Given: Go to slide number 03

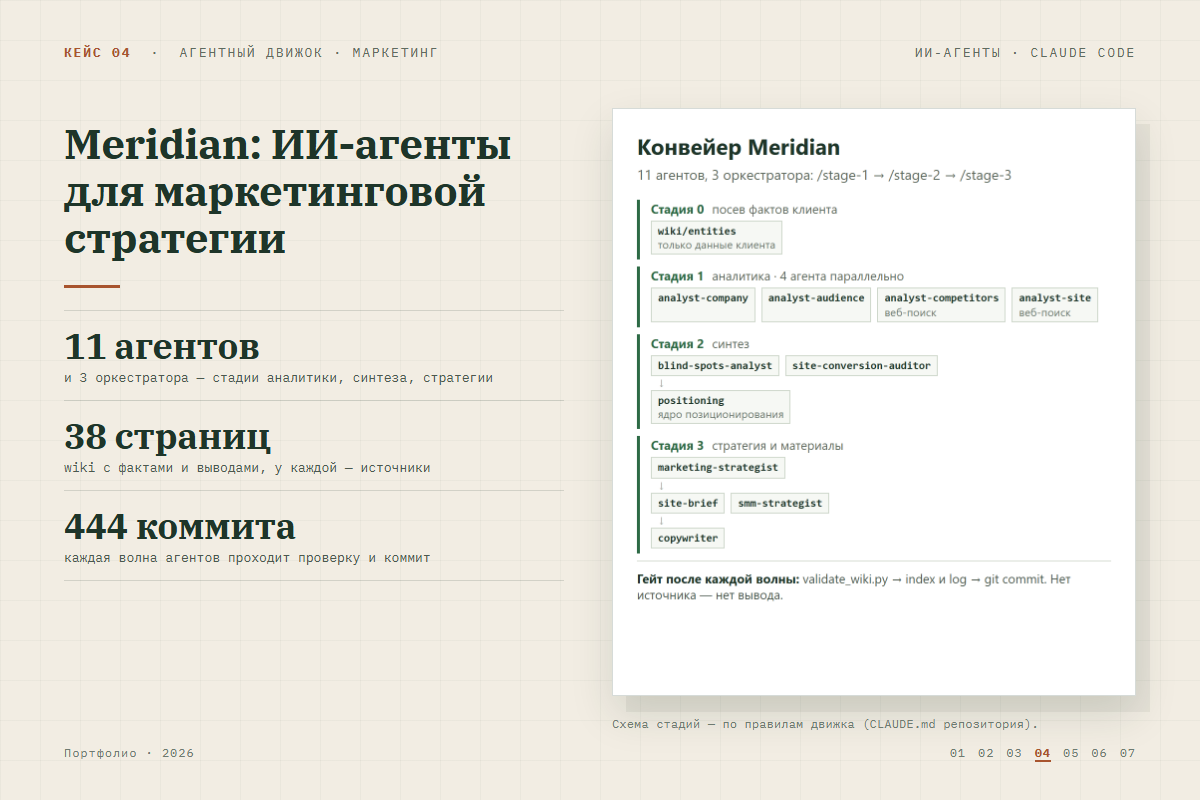Looking at the screenshot, I should (x=1014, y=753).
